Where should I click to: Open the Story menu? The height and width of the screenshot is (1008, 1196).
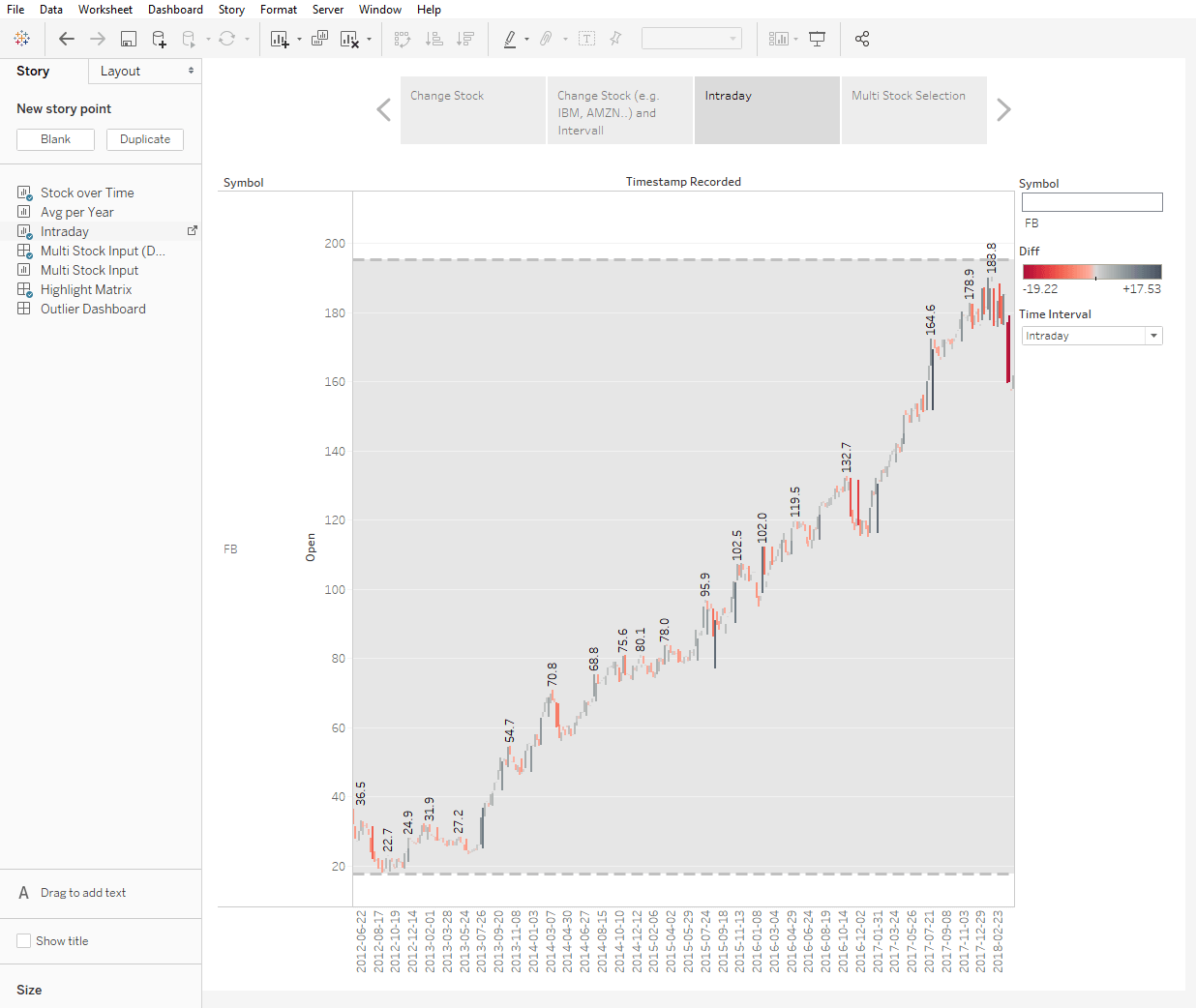coord(231,10)
